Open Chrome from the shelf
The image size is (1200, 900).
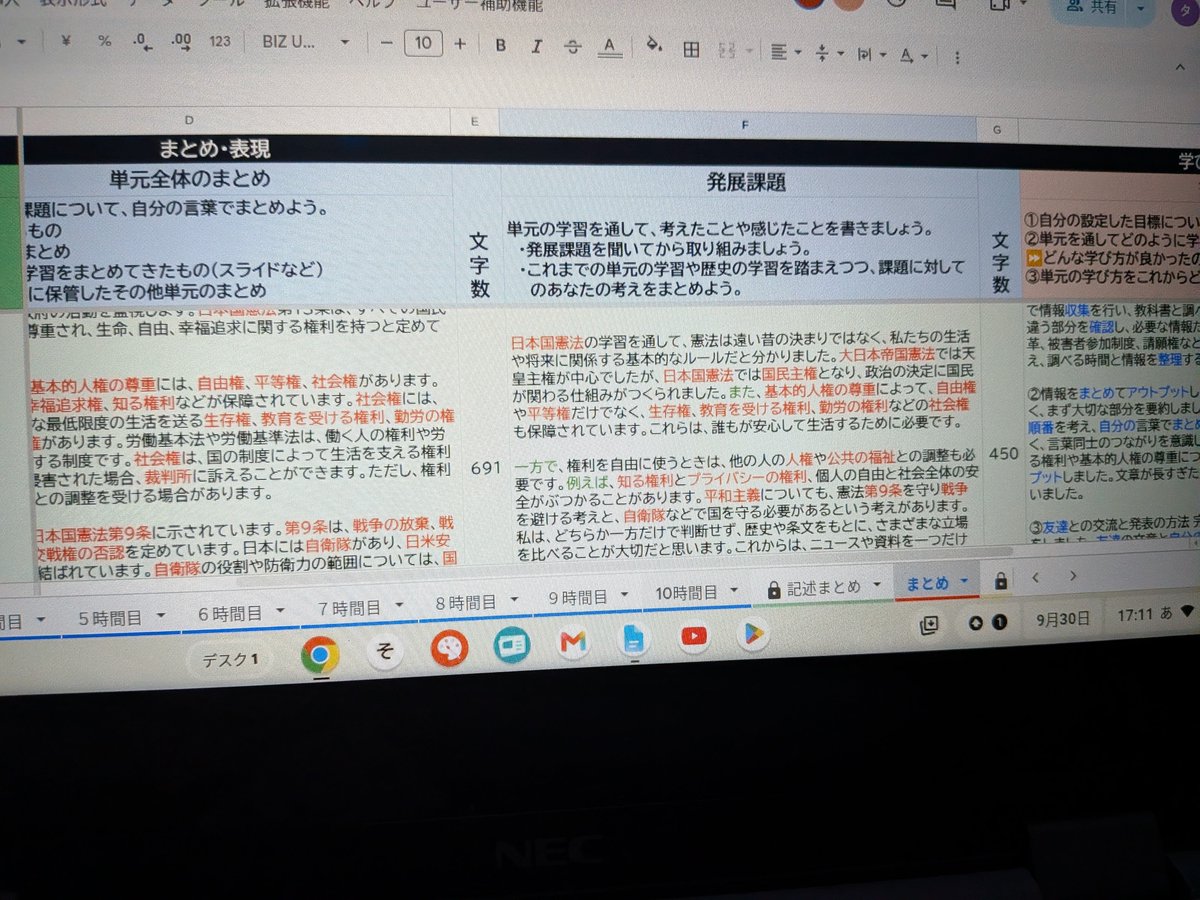320,655
